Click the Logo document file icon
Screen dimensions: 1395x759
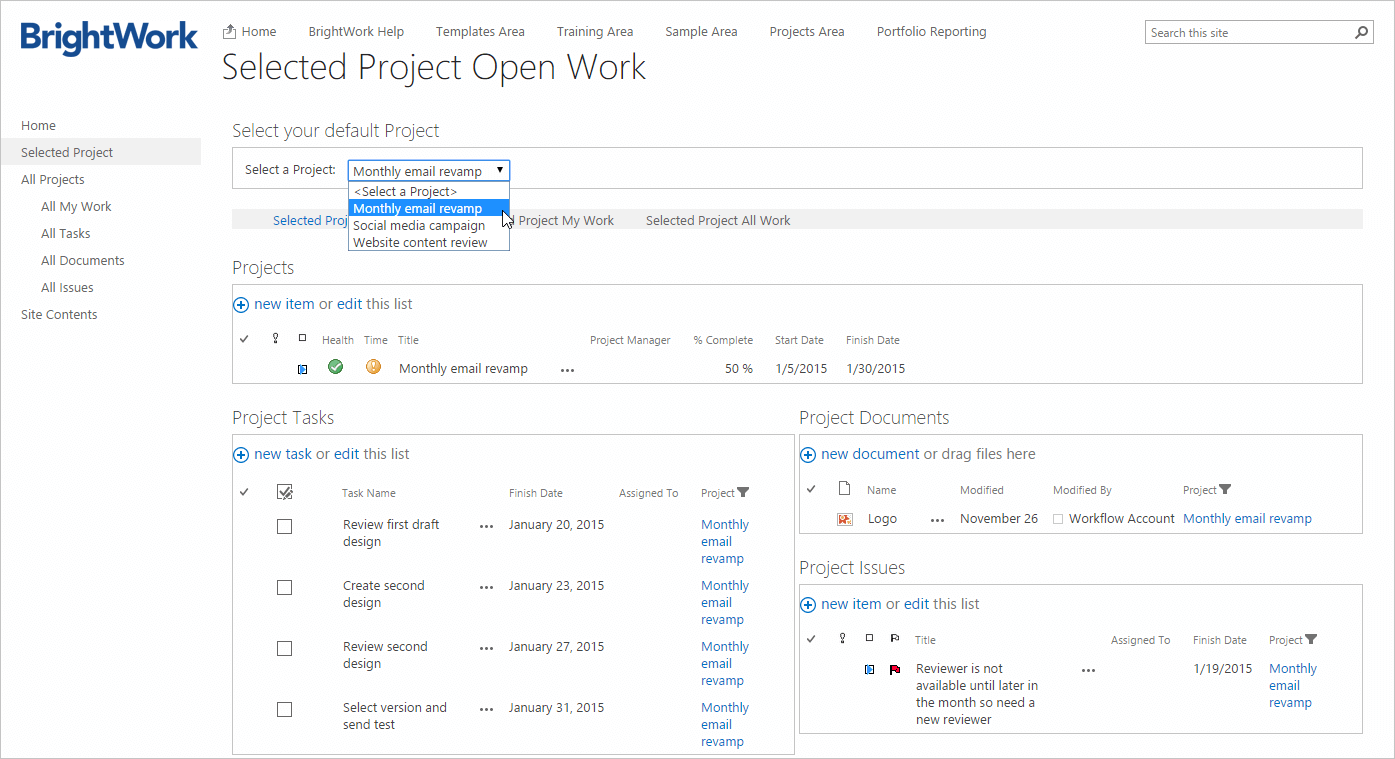click(x=845, y=519)
